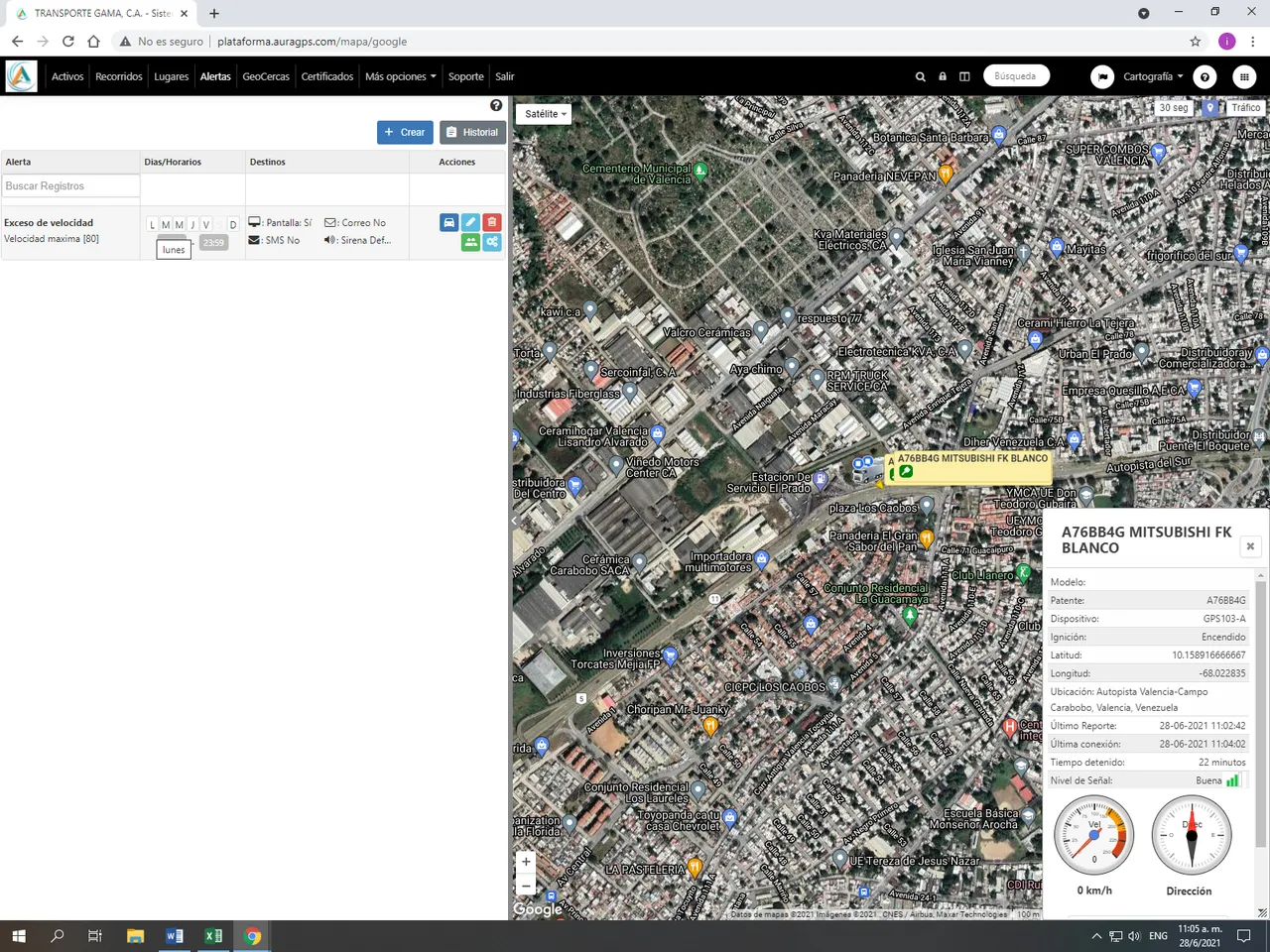Close the A76BB4G vehicle info panel

pyautogui.click(x=1250, y=546)
